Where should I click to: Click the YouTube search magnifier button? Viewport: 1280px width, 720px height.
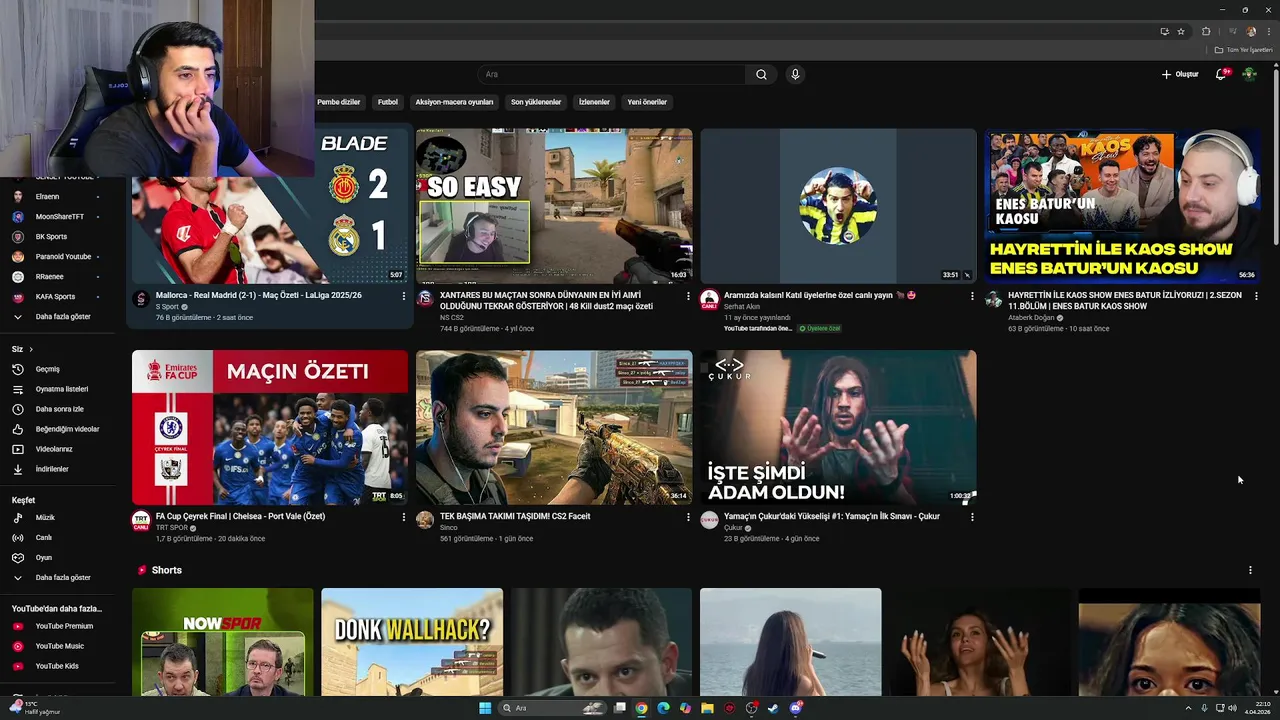(761, 74)
